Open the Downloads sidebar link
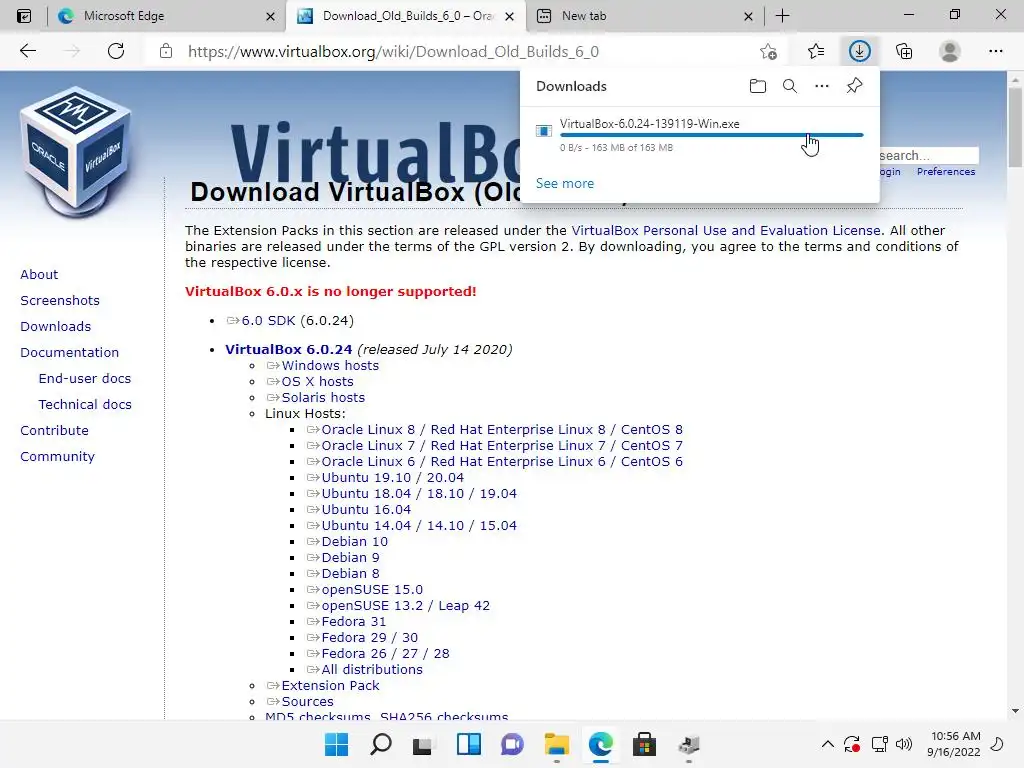 [56, 327]
